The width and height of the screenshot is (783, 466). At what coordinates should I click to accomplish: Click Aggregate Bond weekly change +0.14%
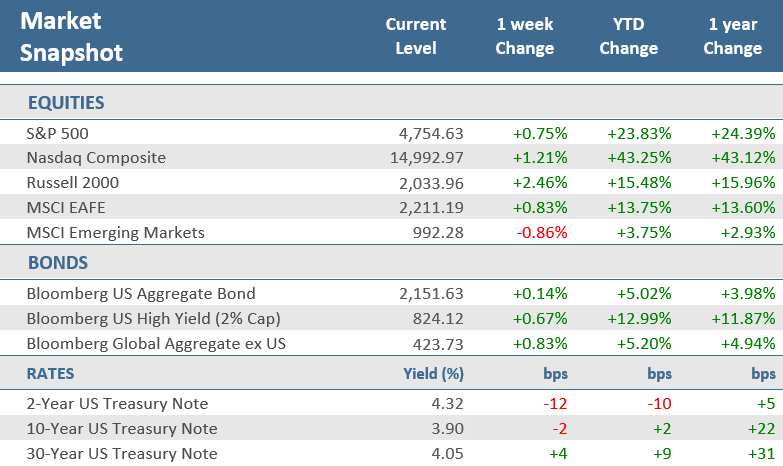click(x=540, y=294)
